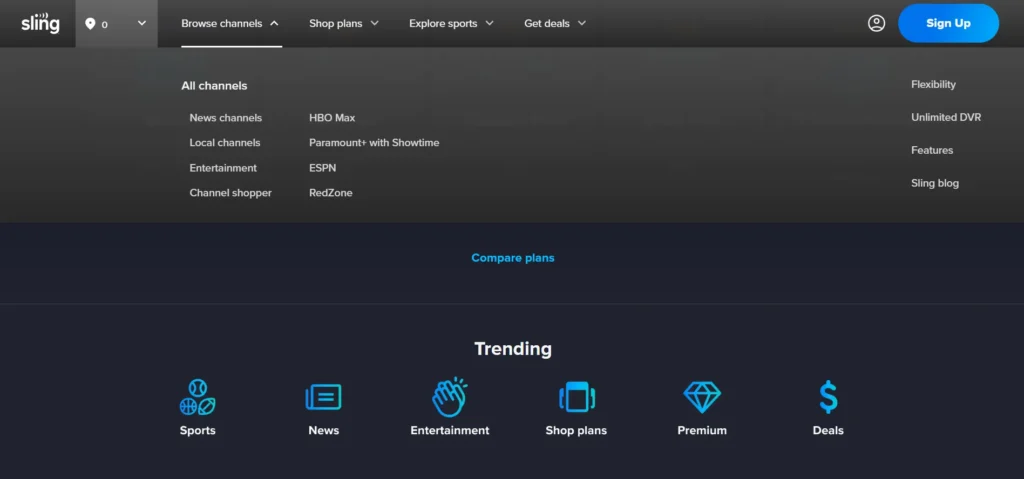Expand the Shop plans menu
This screenshot has width=1024, height=479.
tap(344, 23)
